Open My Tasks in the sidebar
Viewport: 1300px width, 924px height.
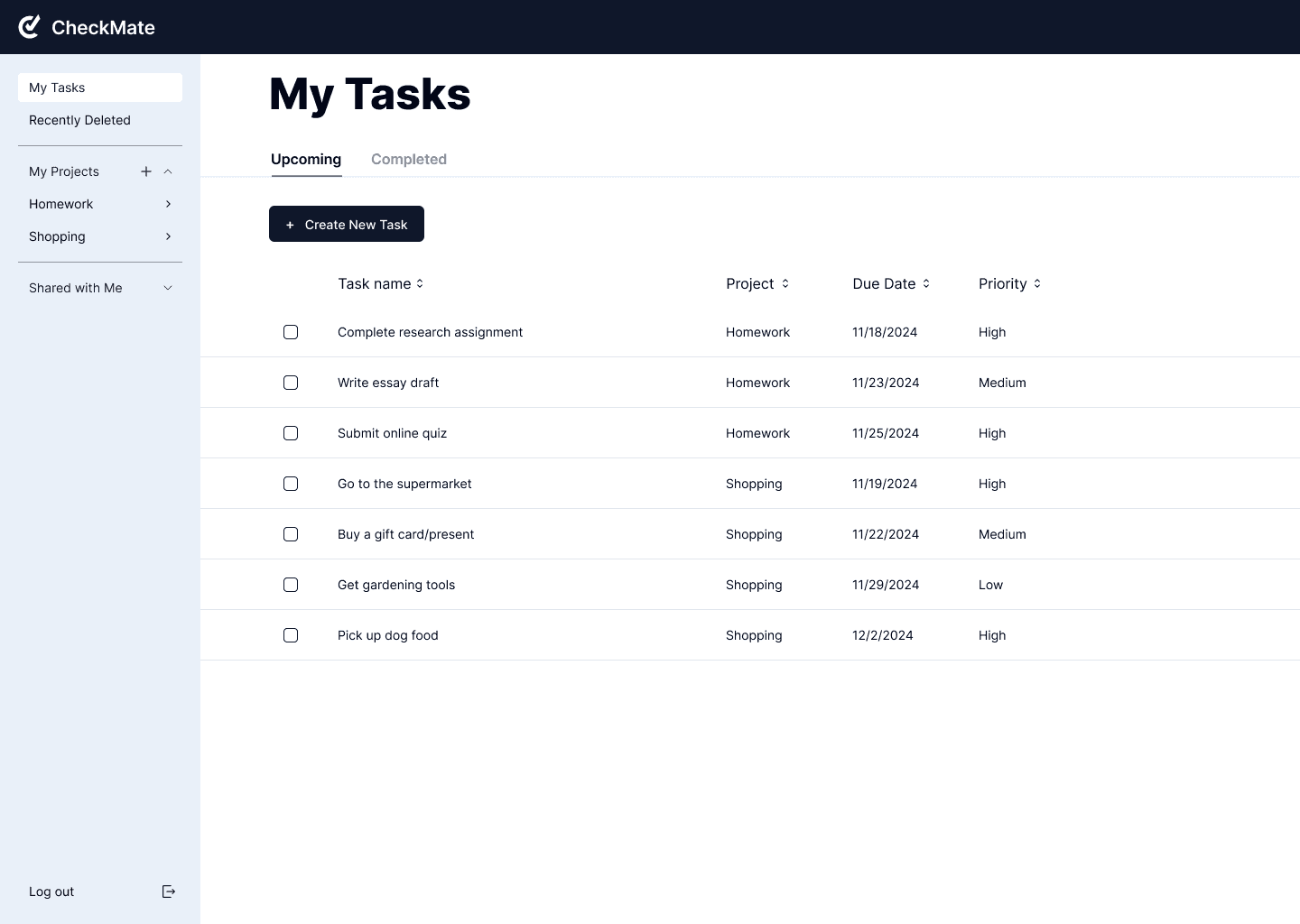point(100,88)
